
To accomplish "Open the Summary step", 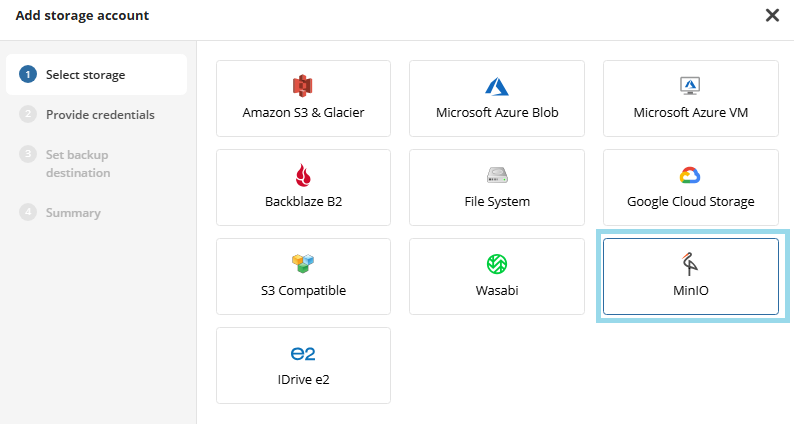I will (73, 212).
